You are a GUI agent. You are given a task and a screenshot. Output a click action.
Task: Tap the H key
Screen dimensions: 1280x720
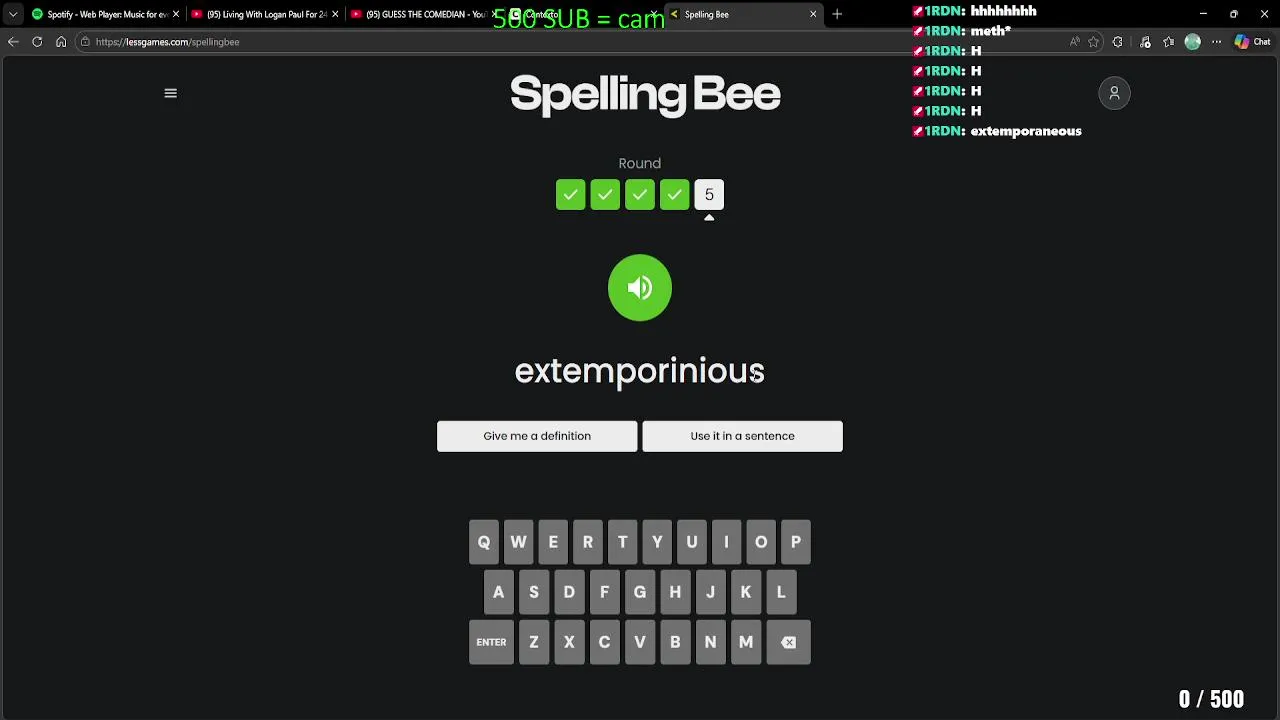coord(675,592)
